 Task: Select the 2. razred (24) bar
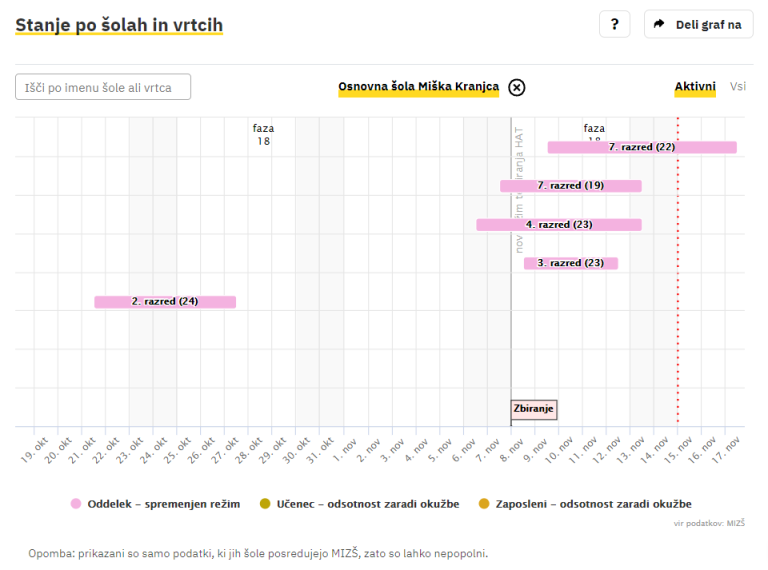165,302
